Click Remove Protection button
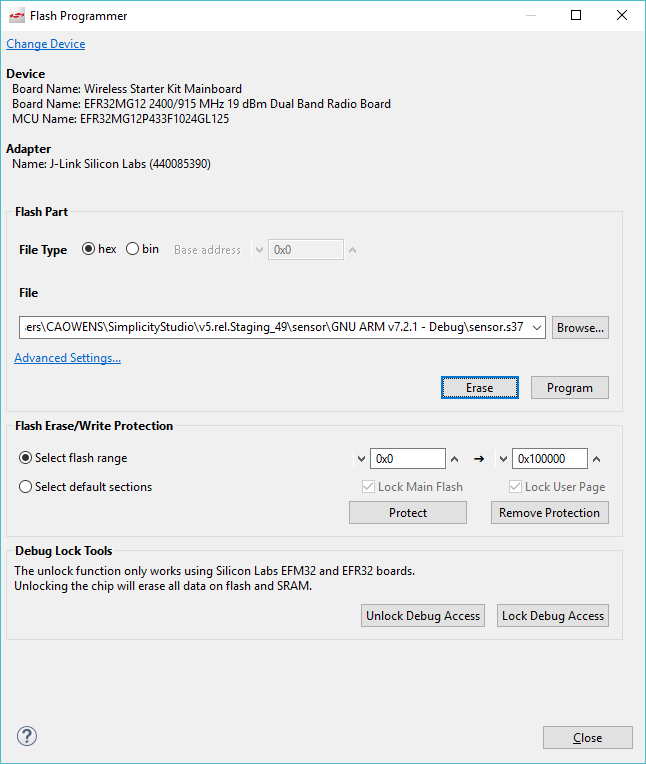 pyautogui.click(x=549, y=513)
